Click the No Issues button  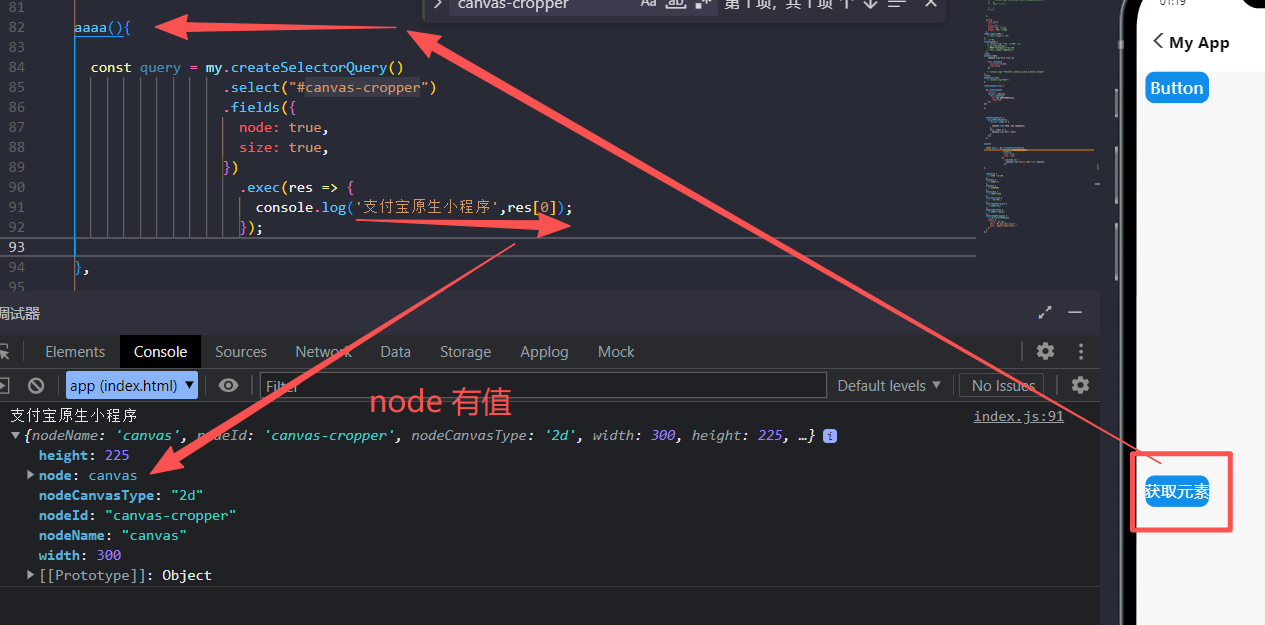click(x=1001, y=386)
